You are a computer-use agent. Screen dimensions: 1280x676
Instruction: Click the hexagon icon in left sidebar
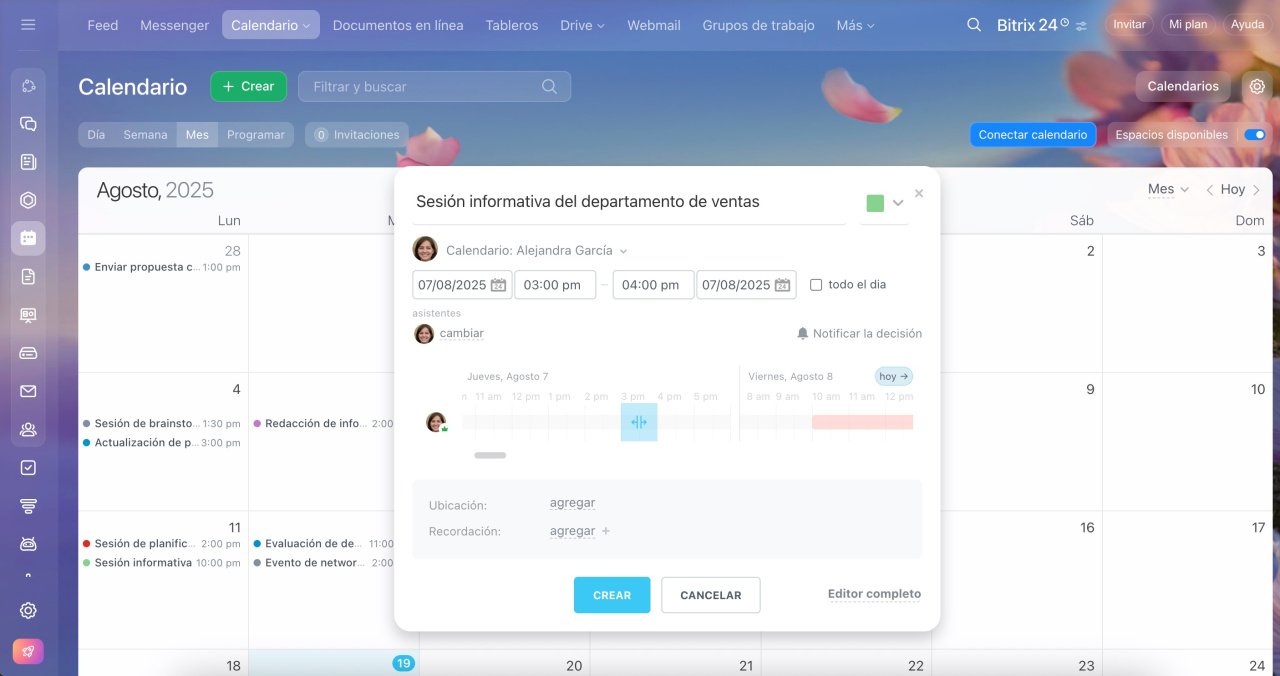(28, 200)
